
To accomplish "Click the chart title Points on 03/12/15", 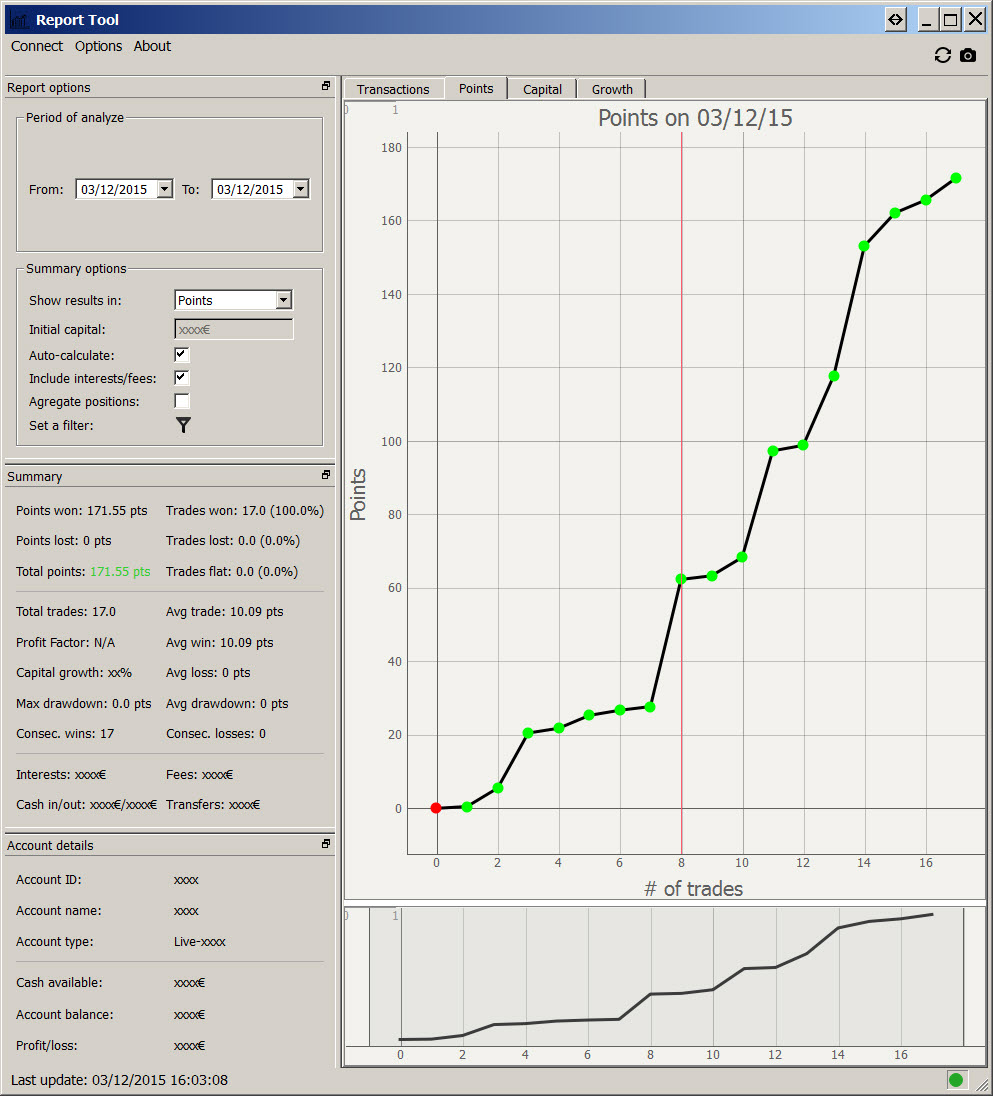I will 695,117.
